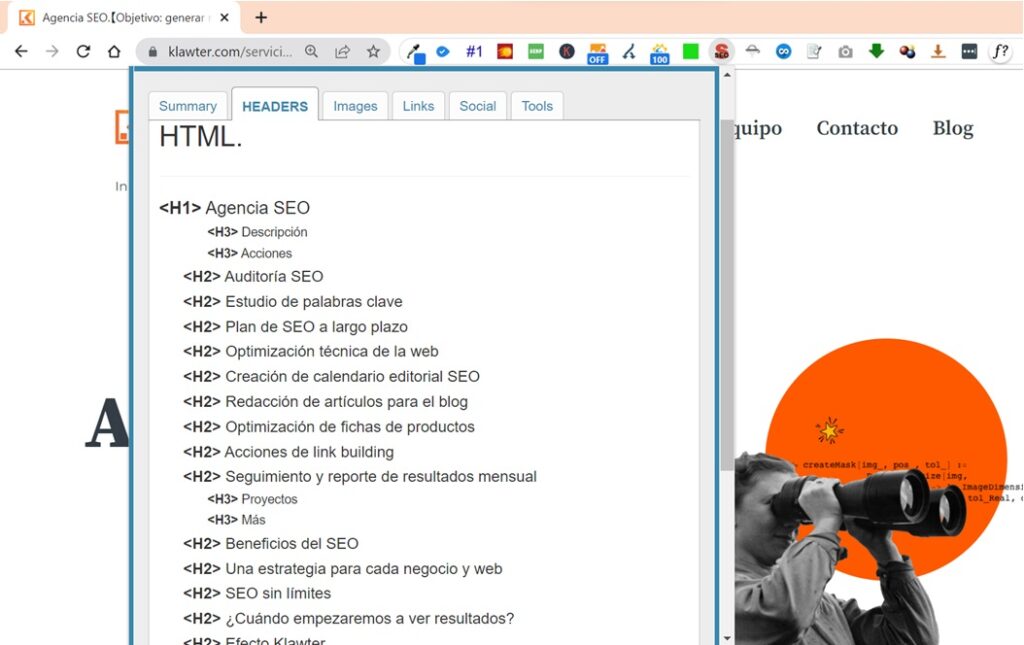1024x645 pixels.
Task: Open the zoom magnifier icon in address bar
Action: pyautogui.click(x=312, y=51)
